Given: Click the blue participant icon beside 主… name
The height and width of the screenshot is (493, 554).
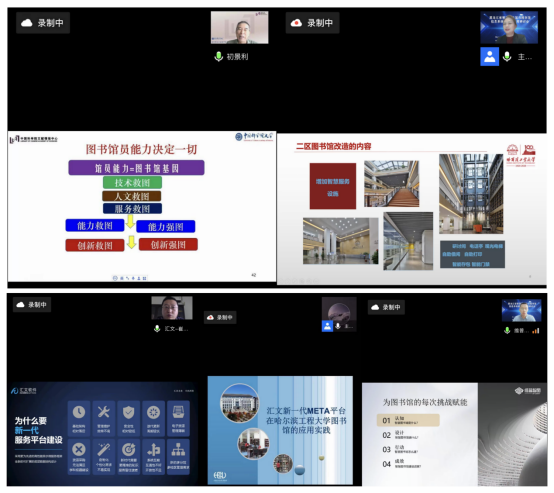Looking at the screenshot, I should tap(489, 57).
